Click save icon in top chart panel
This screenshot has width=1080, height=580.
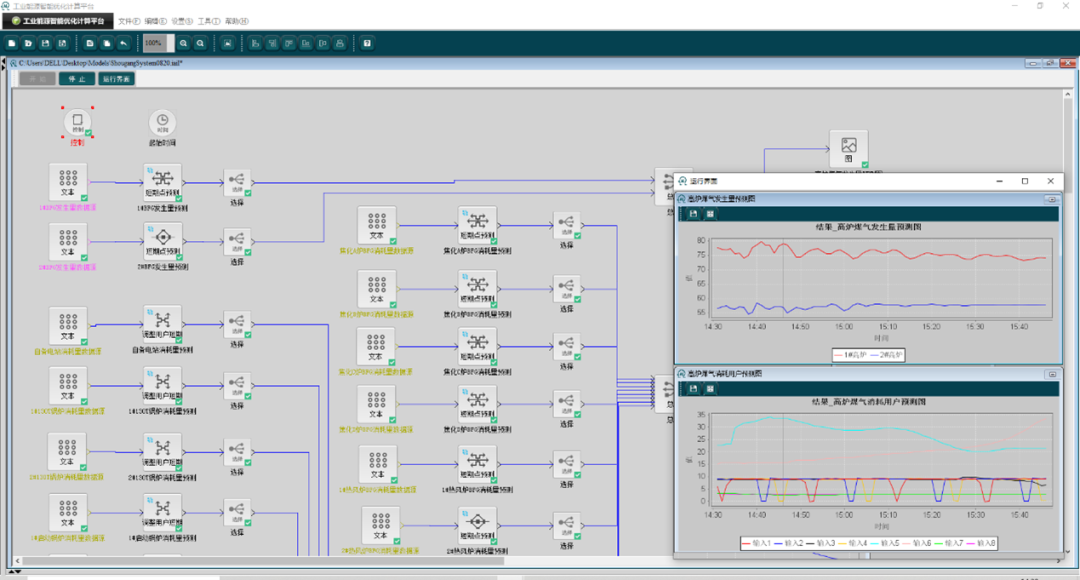pyautogui.click(x=692, y=214)
